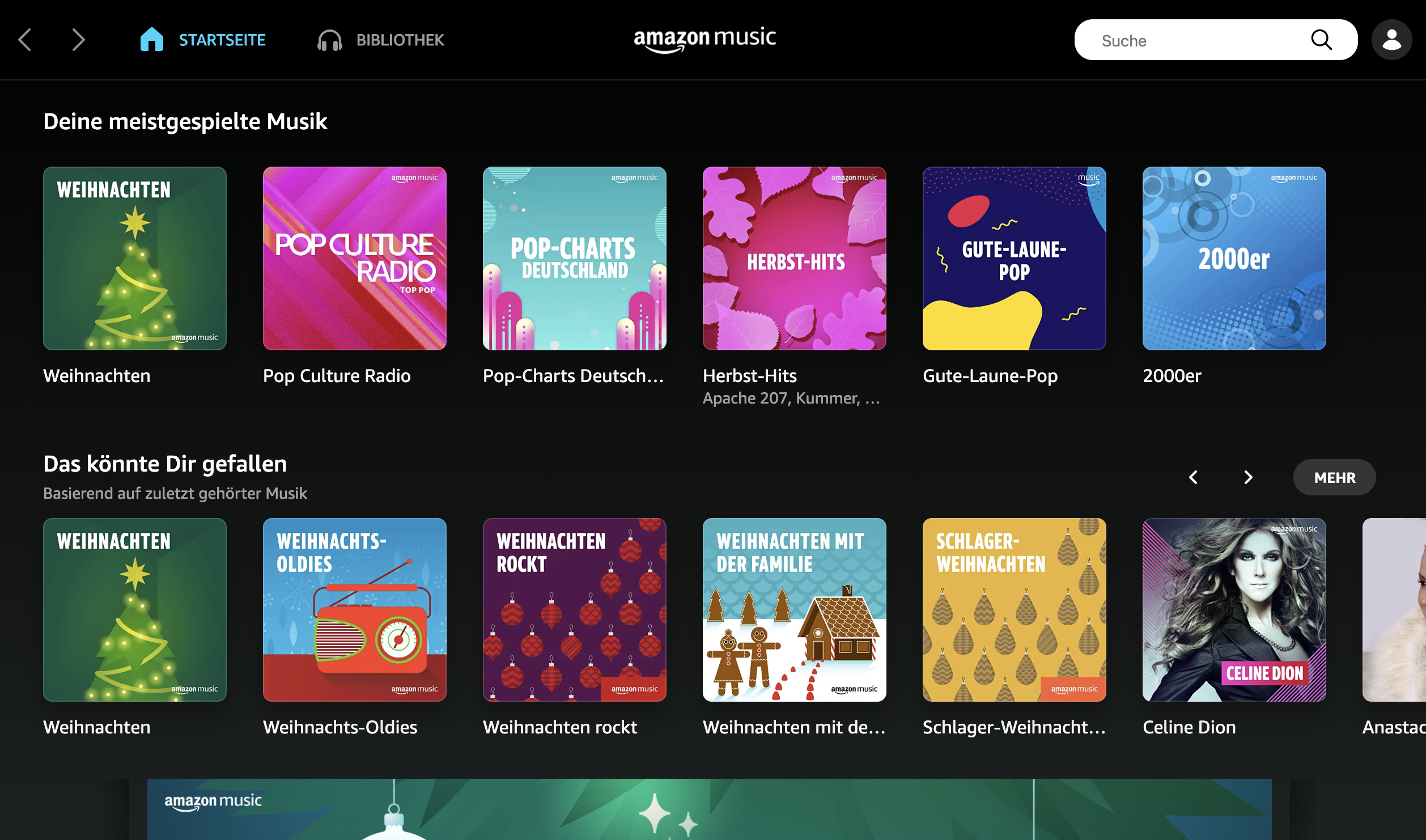Screen dimensions: 1426x840
Task: Select the Celine Dion cover
Action: (1234, 609)
